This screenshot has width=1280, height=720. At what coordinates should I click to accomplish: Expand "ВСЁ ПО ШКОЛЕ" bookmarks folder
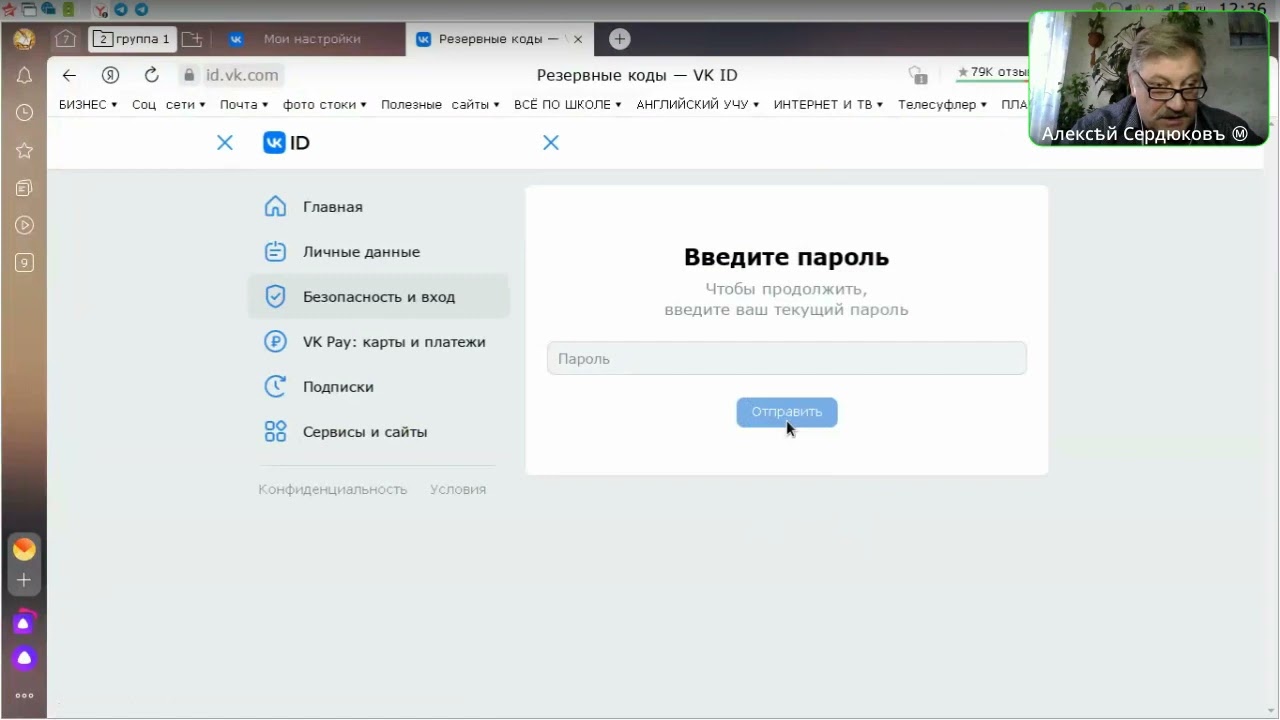(568, 104)
